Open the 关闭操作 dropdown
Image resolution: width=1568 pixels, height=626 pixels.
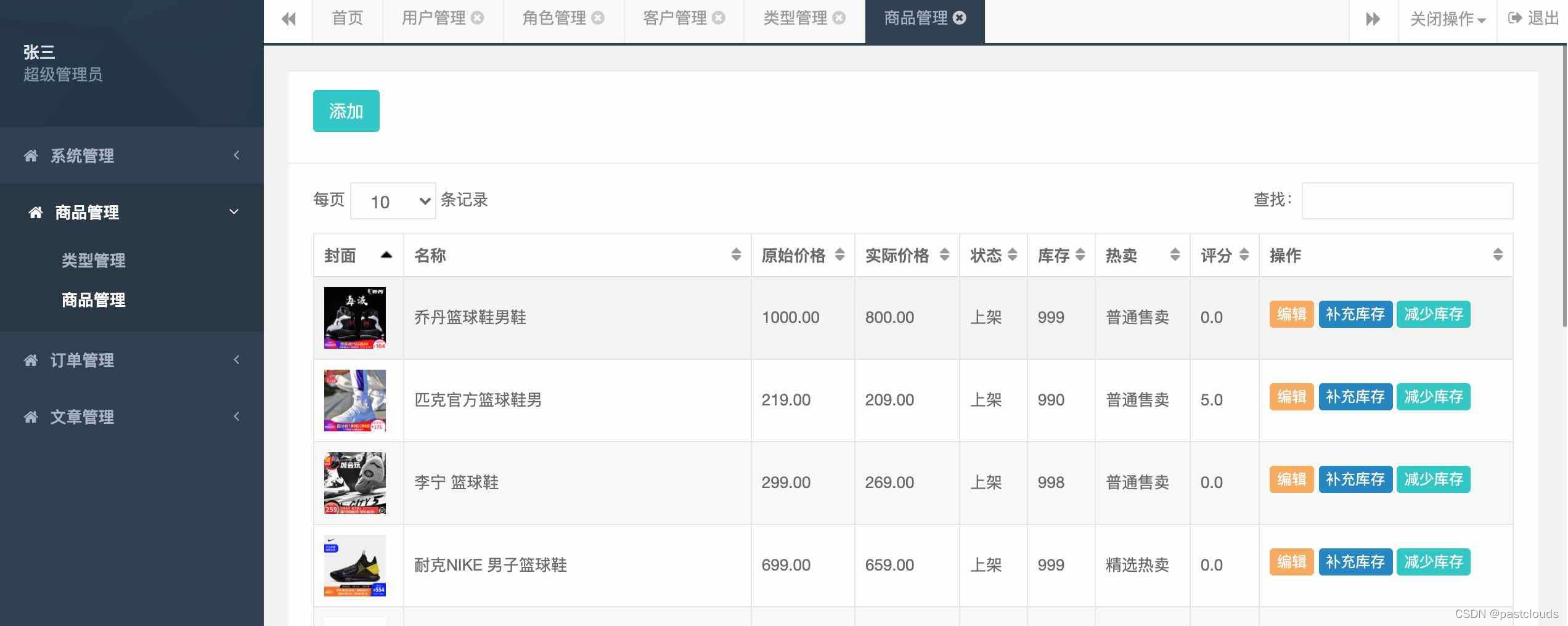1447,19
